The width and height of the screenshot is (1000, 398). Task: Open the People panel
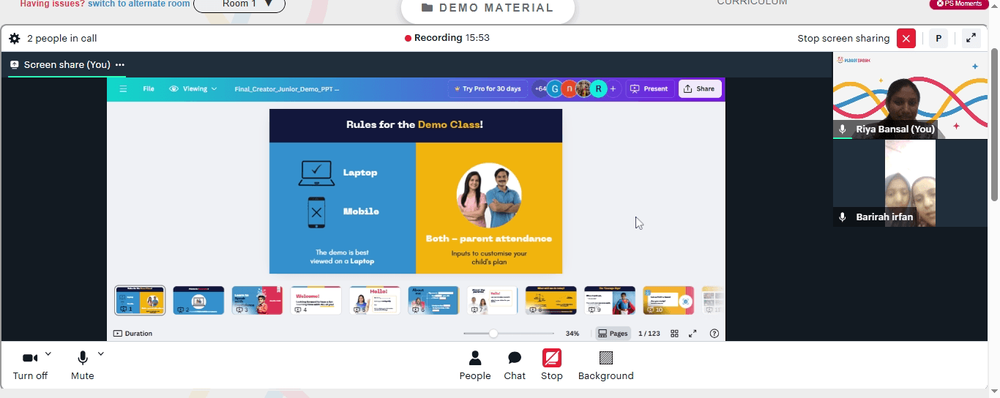point(475,365)
